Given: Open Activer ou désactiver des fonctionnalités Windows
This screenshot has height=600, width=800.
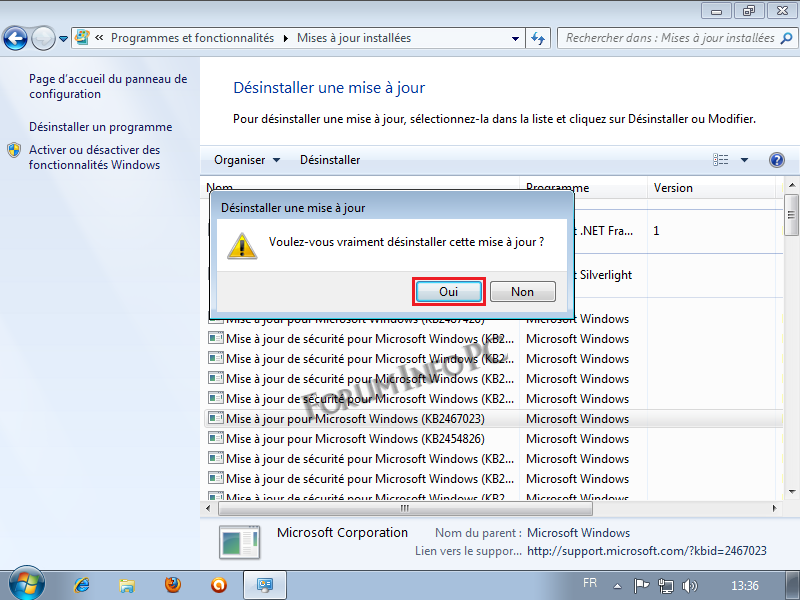Looking at the screenshot, I should (94, 157).
